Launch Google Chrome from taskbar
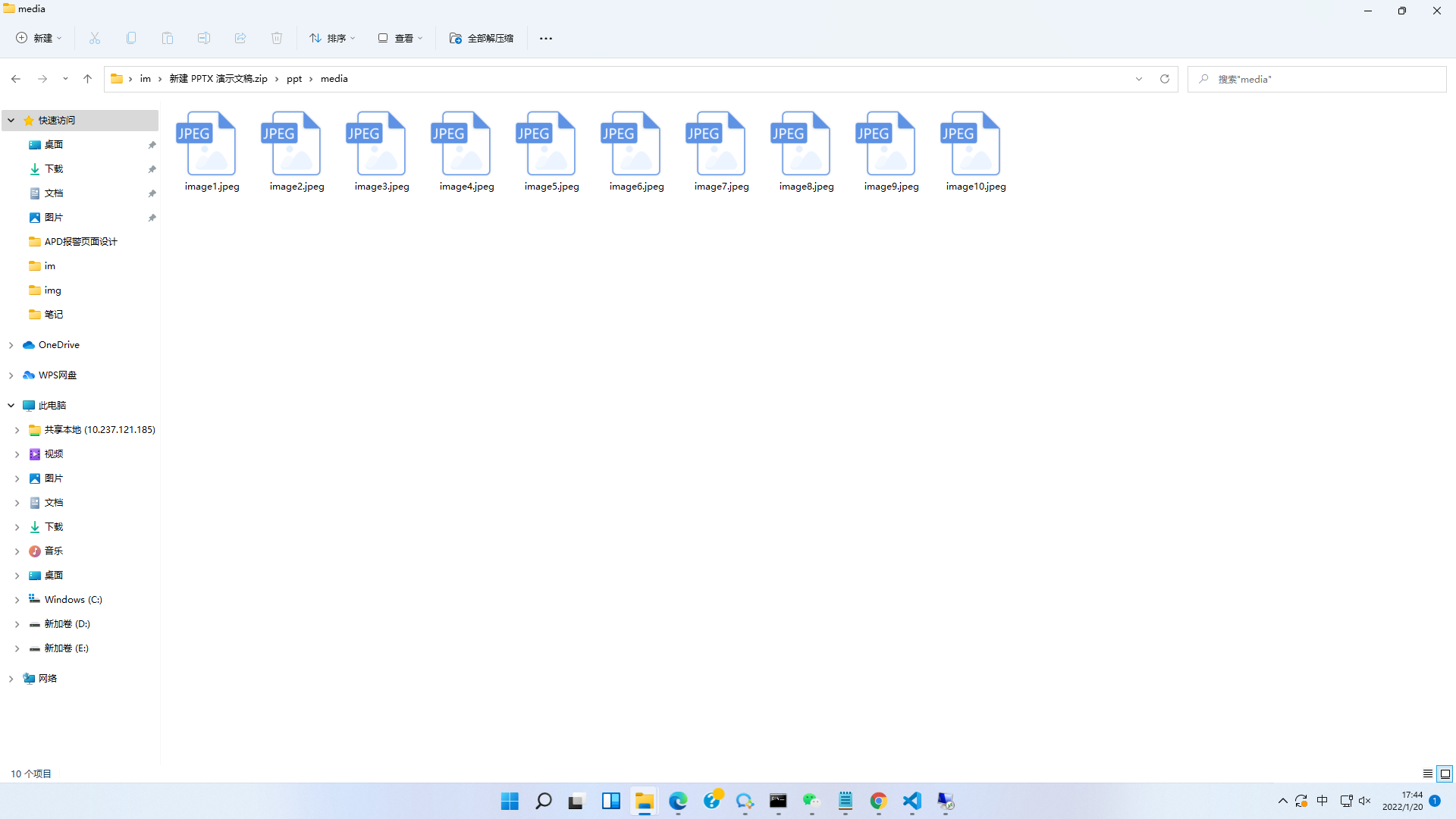This screenshot has height=819, width=1456. (x=878, y=801)
